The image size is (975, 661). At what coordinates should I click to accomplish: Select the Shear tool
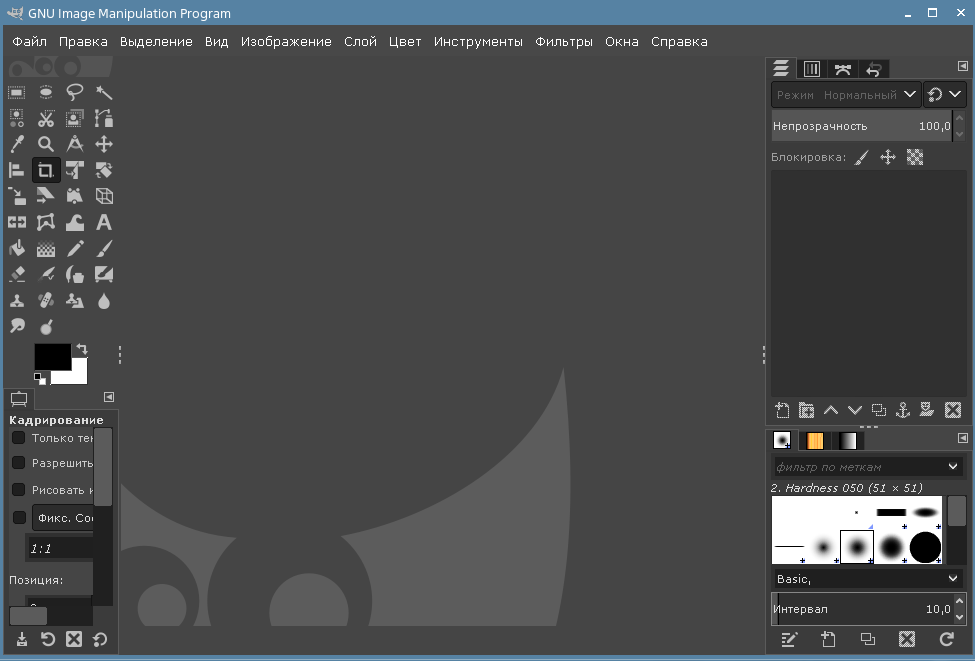(x=46, y=196)
